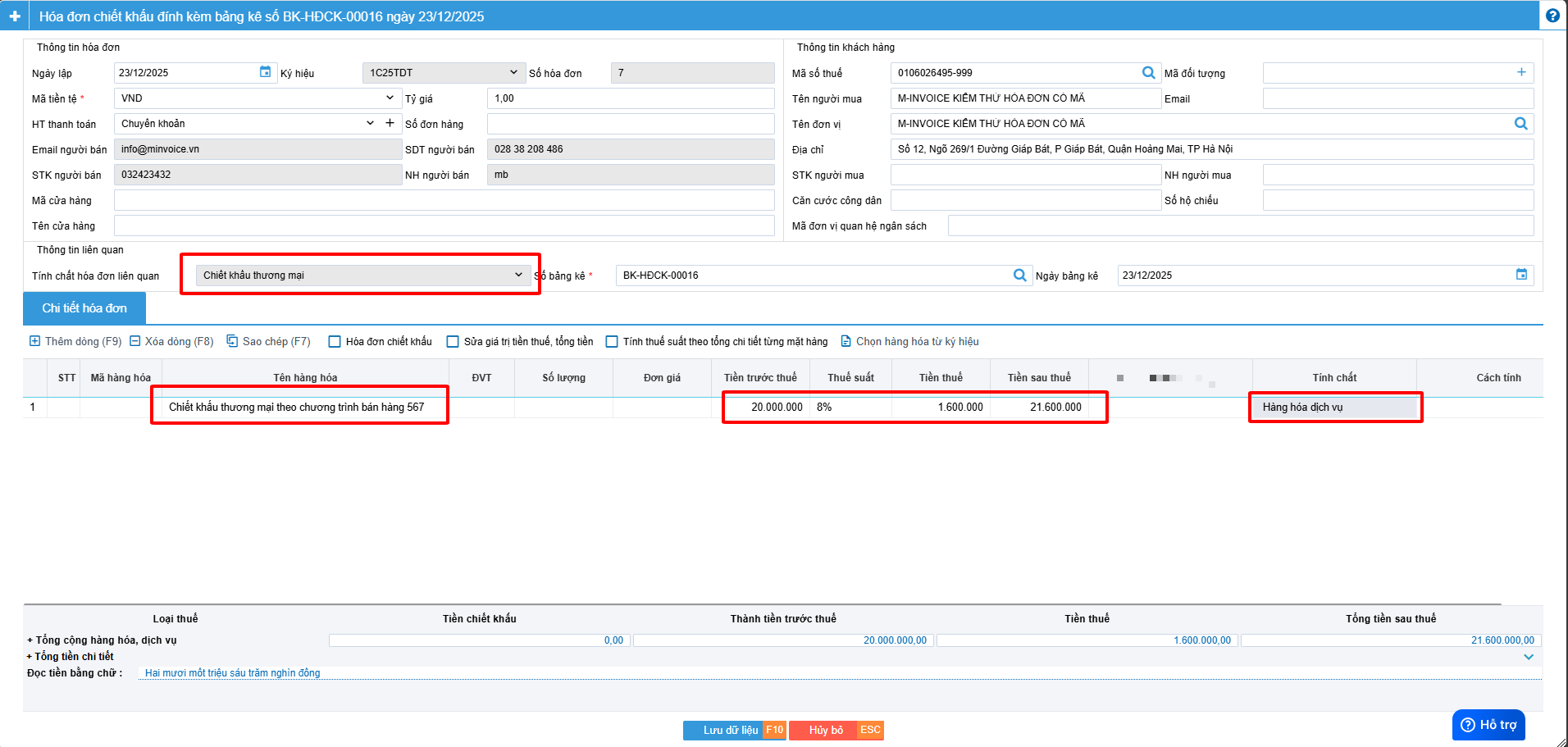
Task: Add payment method with plus icon
Action: [390, 123]
